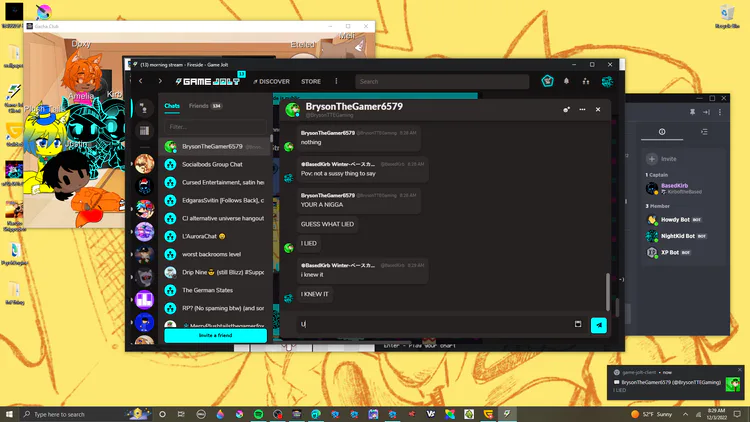Click the Game Jolt logo
This screenshot has width=750, height=422.
tap(208, 81)
